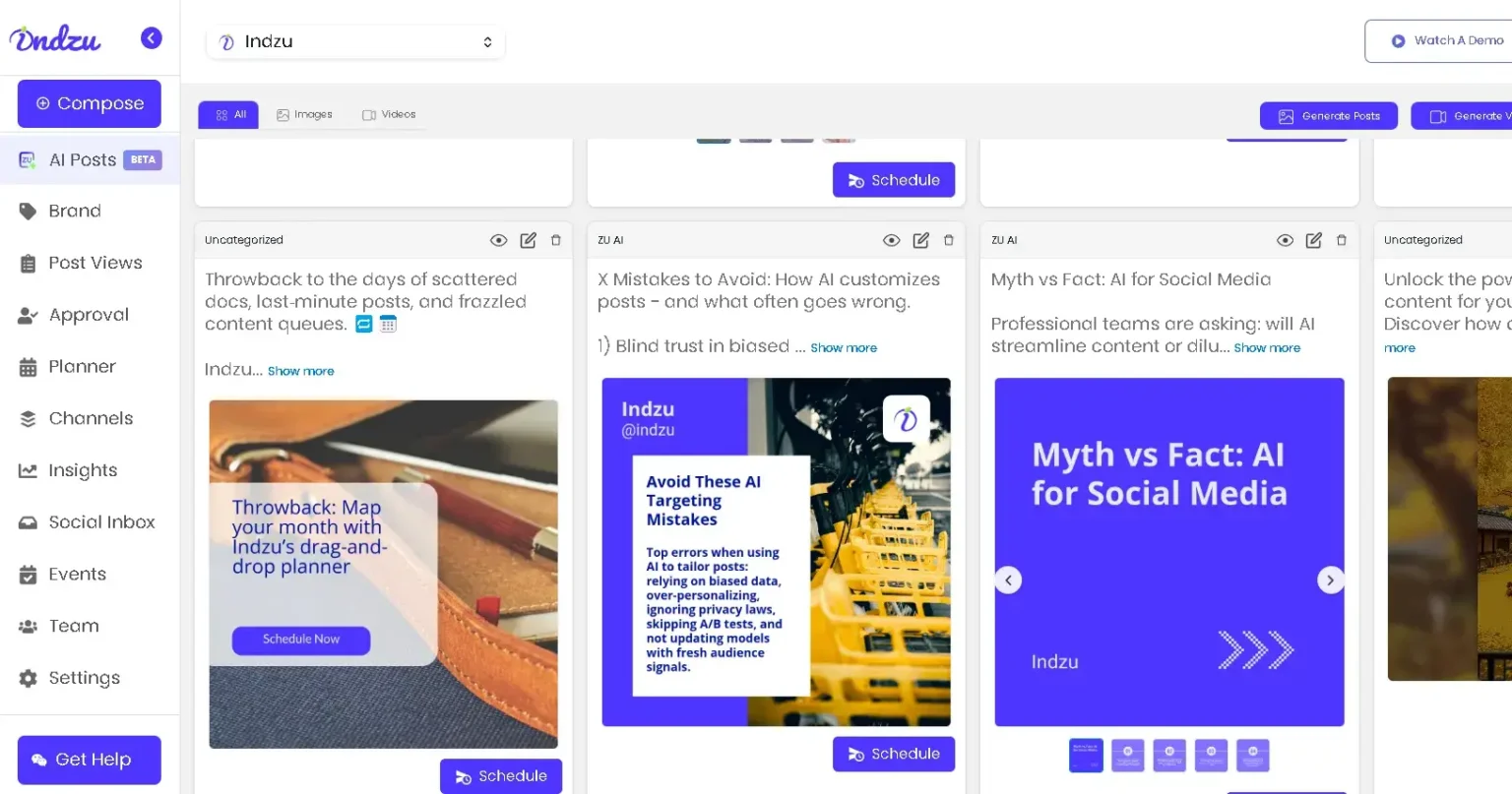The width and height of the screenshot is (1512, 794).
Task: Click the edit icon on X Mistakes post
Action: tap(920, 240)
